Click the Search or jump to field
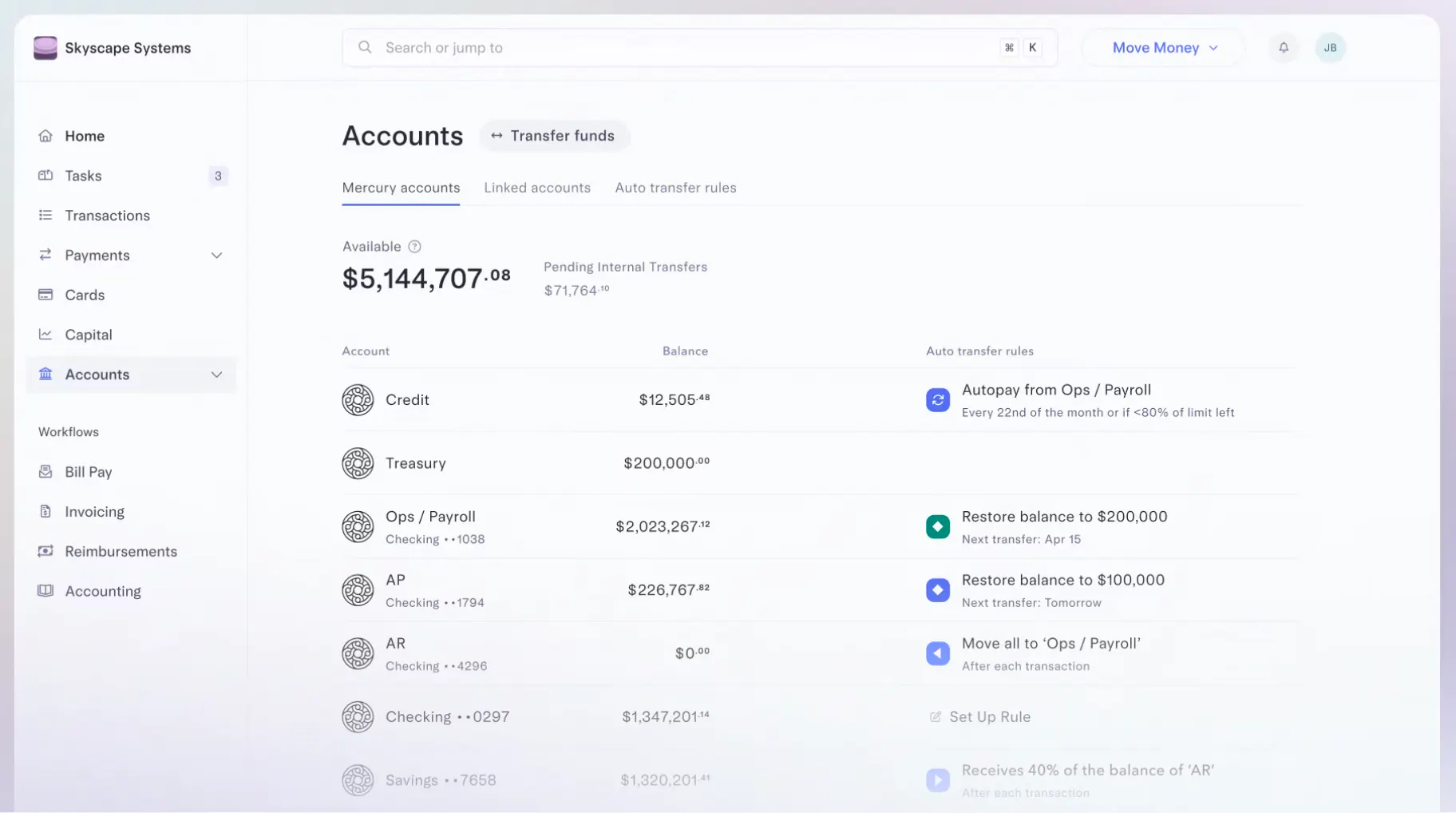The height and width of the screenshot is (813, 1456). pos(700,48)
